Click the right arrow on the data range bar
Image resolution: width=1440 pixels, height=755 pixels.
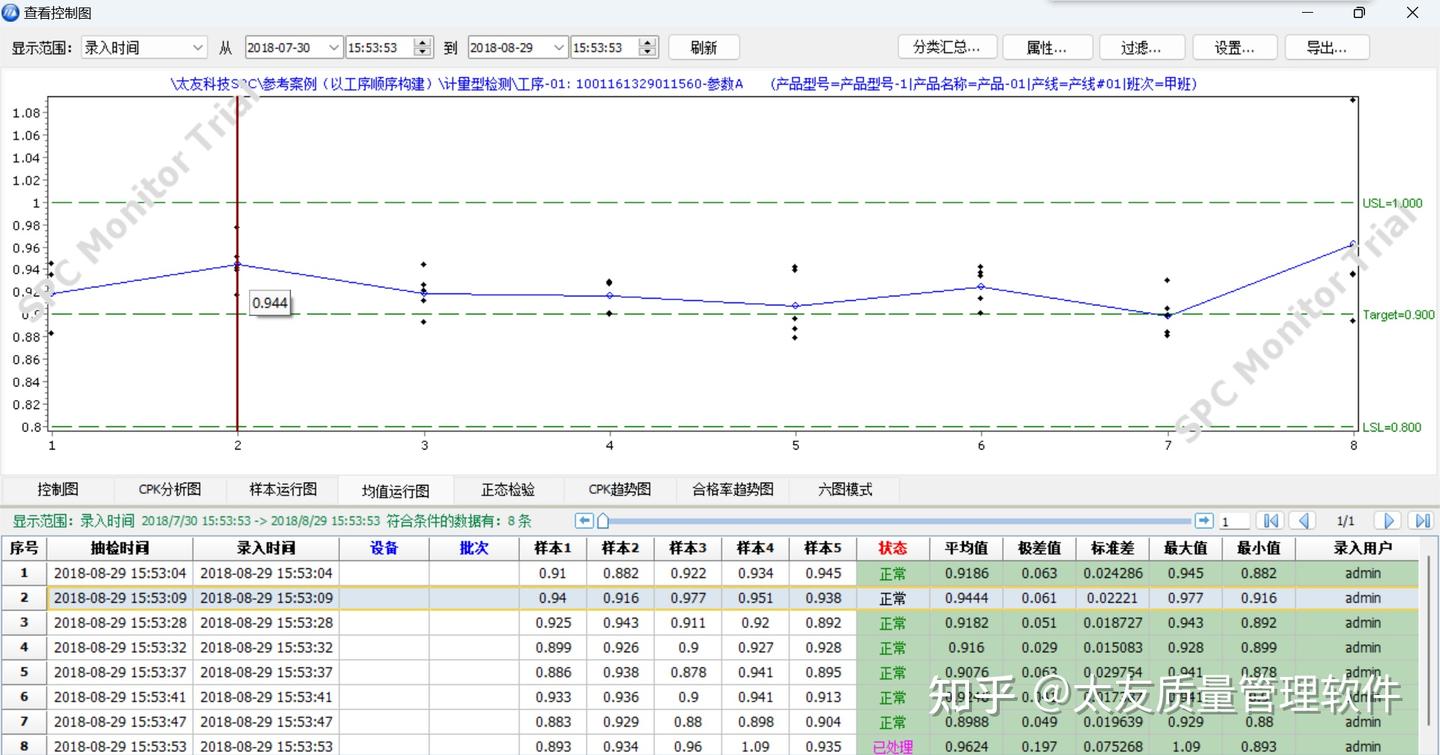coord(1205,520)
